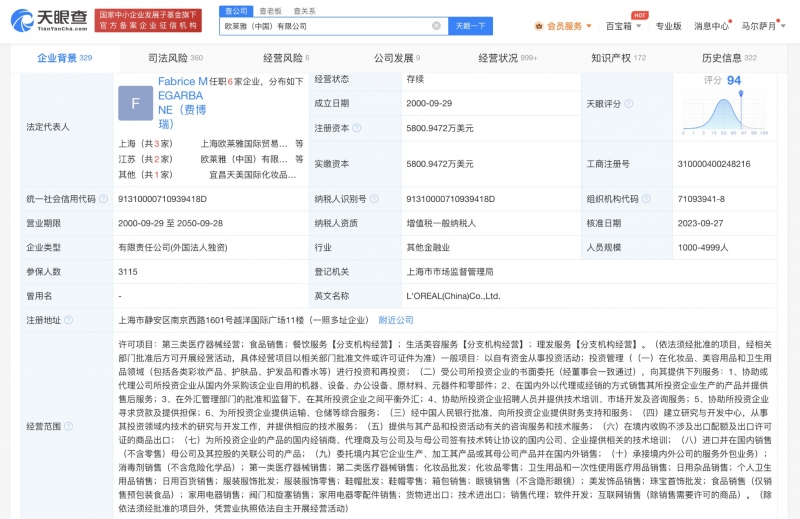
Task: Click the help icon next to 注册资本
Action: pyautogui.click(x=357, y=128)
